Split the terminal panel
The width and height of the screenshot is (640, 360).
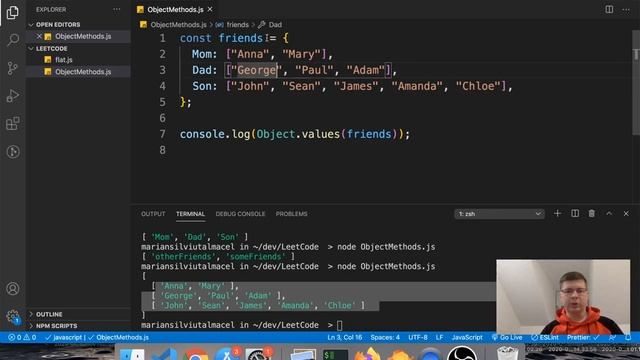(575, 213)
